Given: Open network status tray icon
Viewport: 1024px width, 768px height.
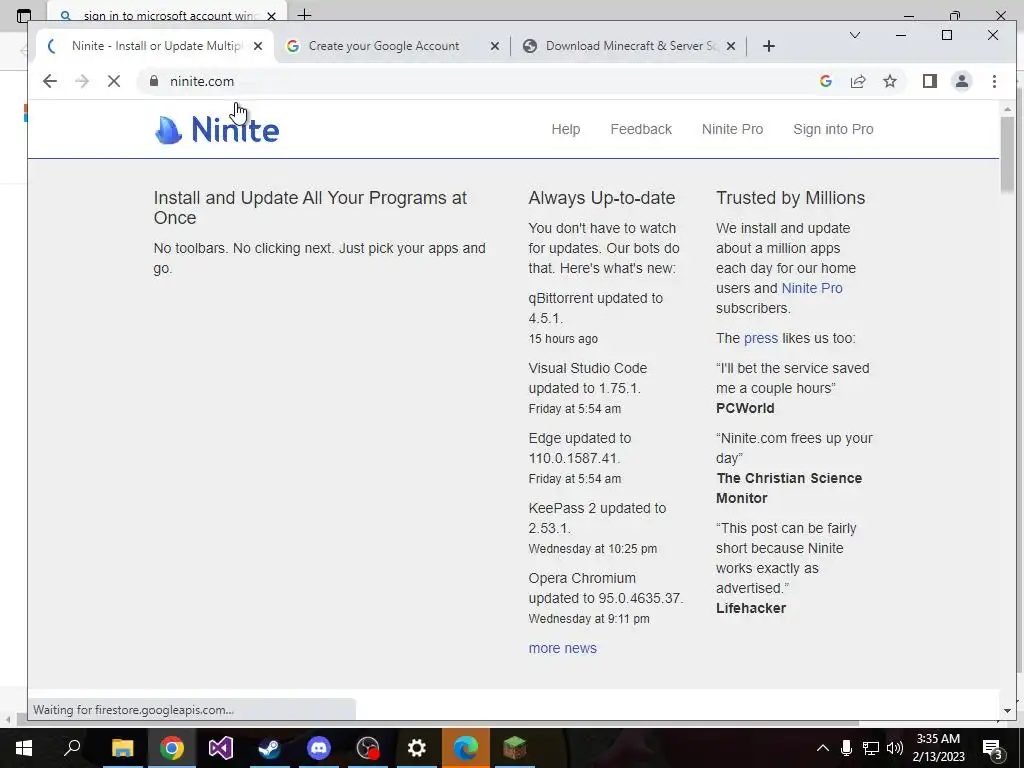Looking at the screenshot, I should click(x=871, y=748).
